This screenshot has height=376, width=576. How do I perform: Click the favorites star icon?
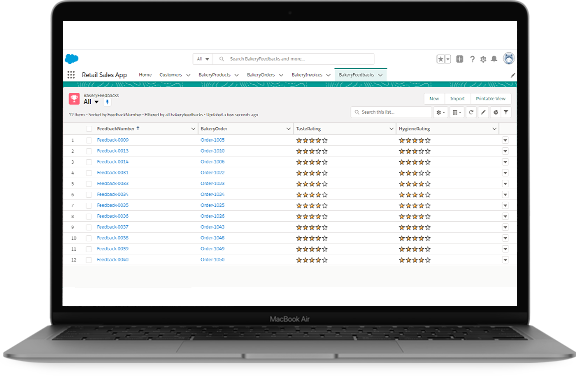click(x=440, y=59)
